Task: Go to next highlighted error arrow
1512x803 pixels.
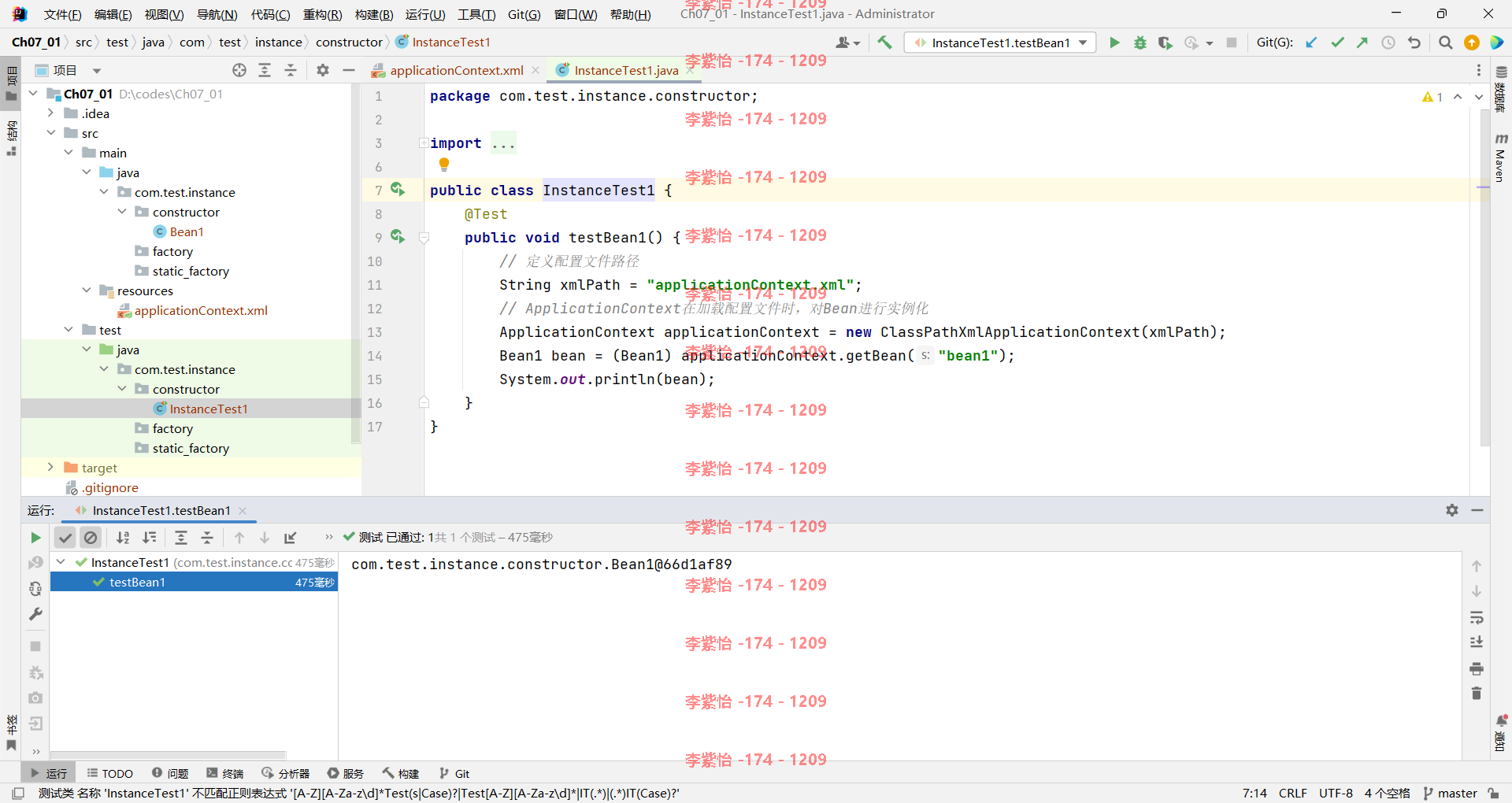Action: coord(1478,97)
